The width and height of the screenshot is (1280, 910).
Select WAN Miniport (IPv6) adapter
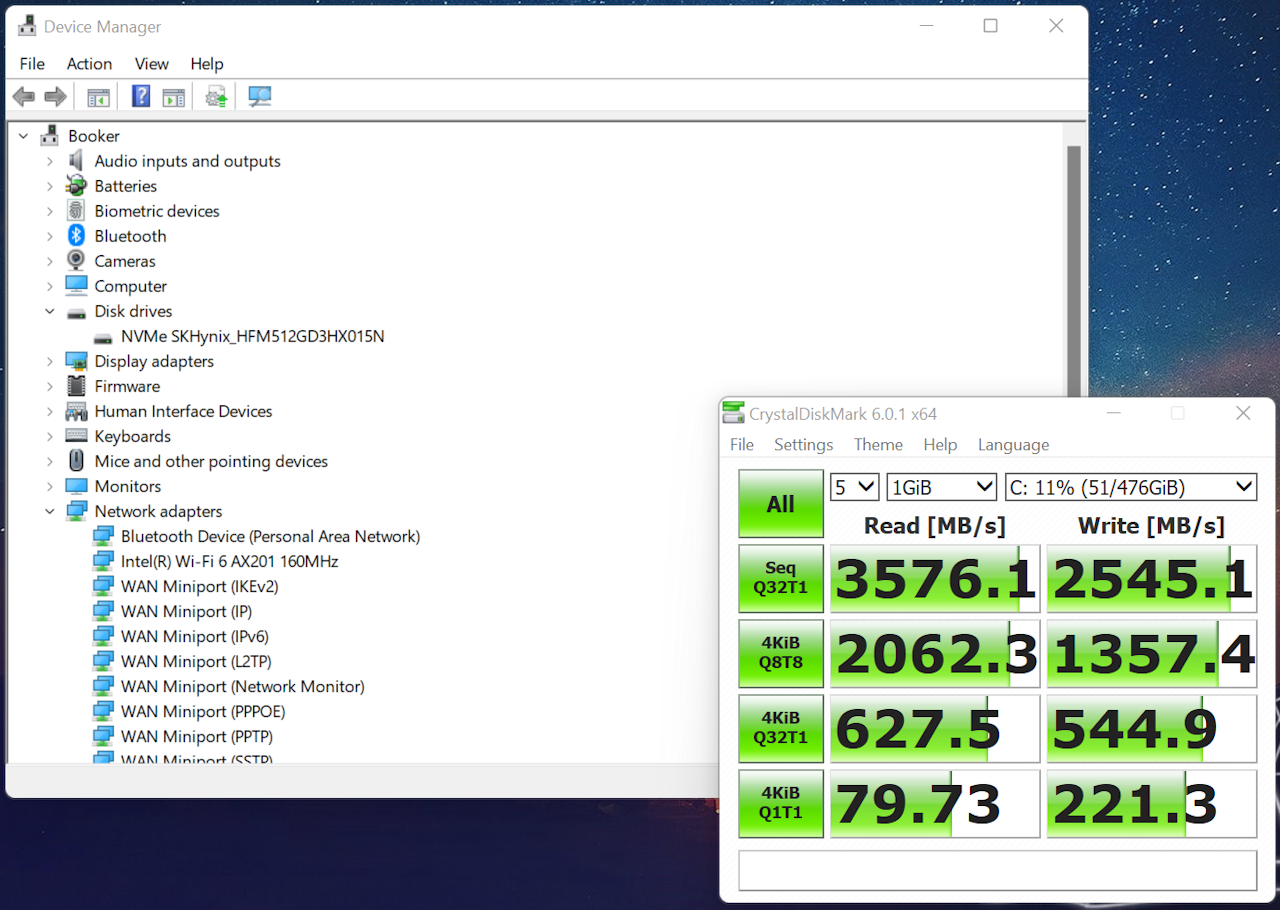[x=195, y=636]
